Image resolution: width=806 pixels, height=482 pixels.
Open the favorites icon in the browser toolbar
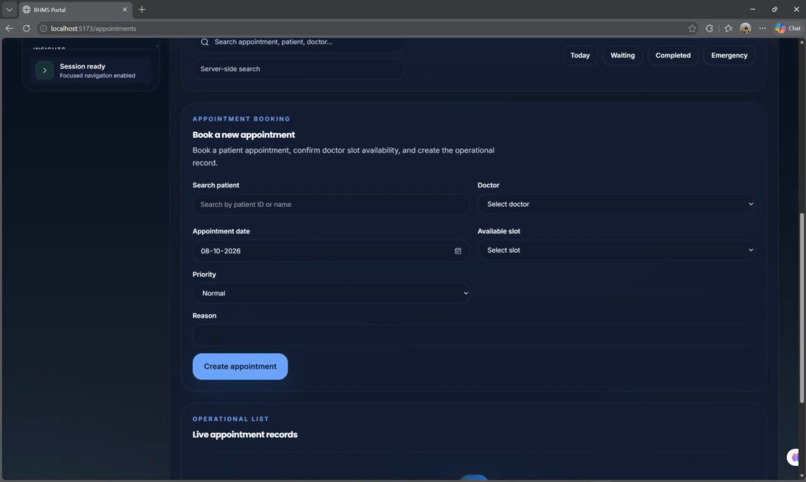[728, 28]
